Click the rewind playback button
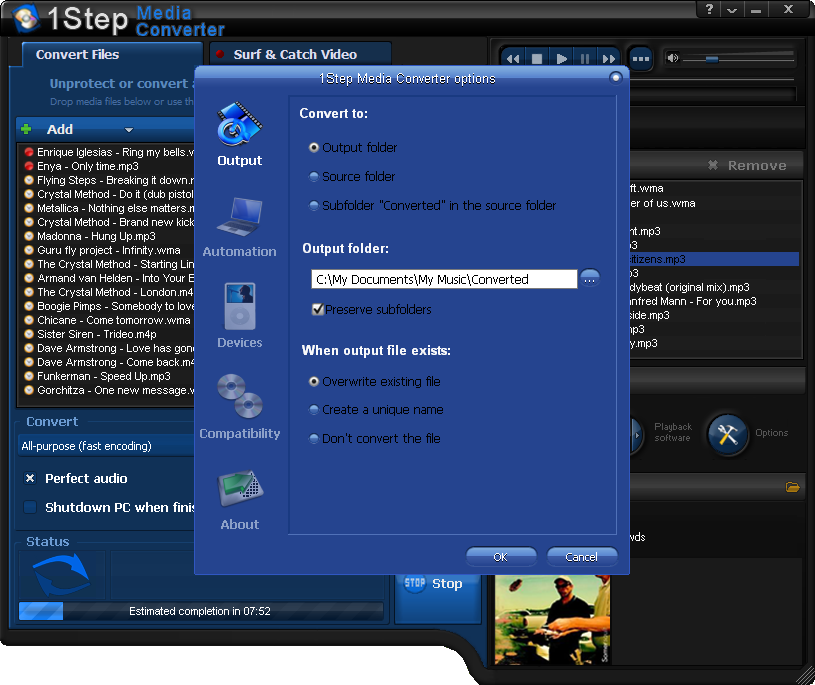815x685 pixels. tap(513, 59)
